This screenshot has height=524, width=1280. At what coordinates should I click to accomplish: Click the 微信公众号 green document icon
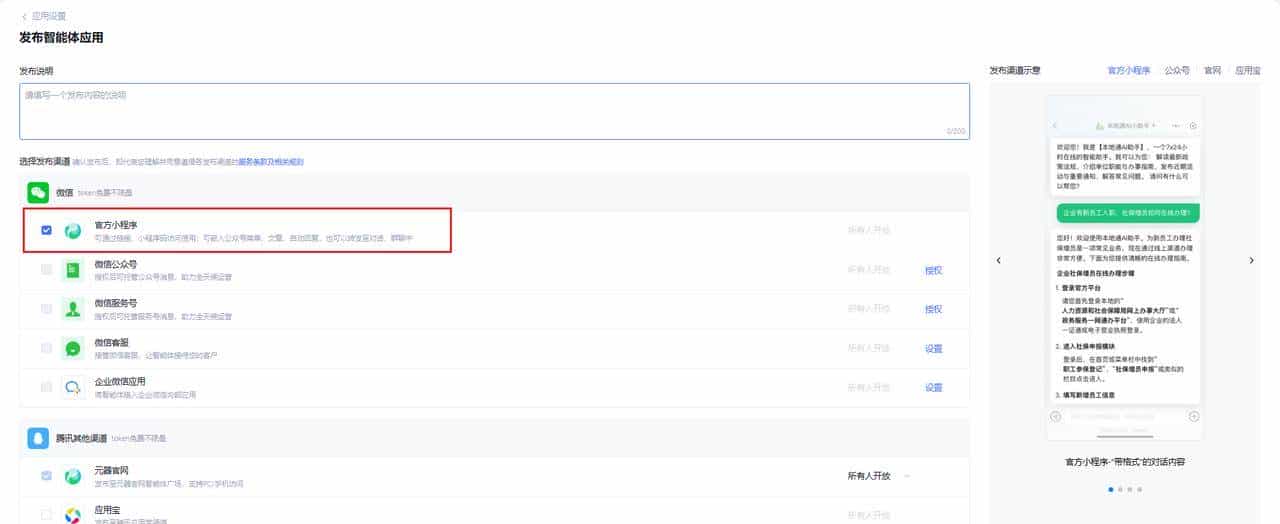point(73,270)
